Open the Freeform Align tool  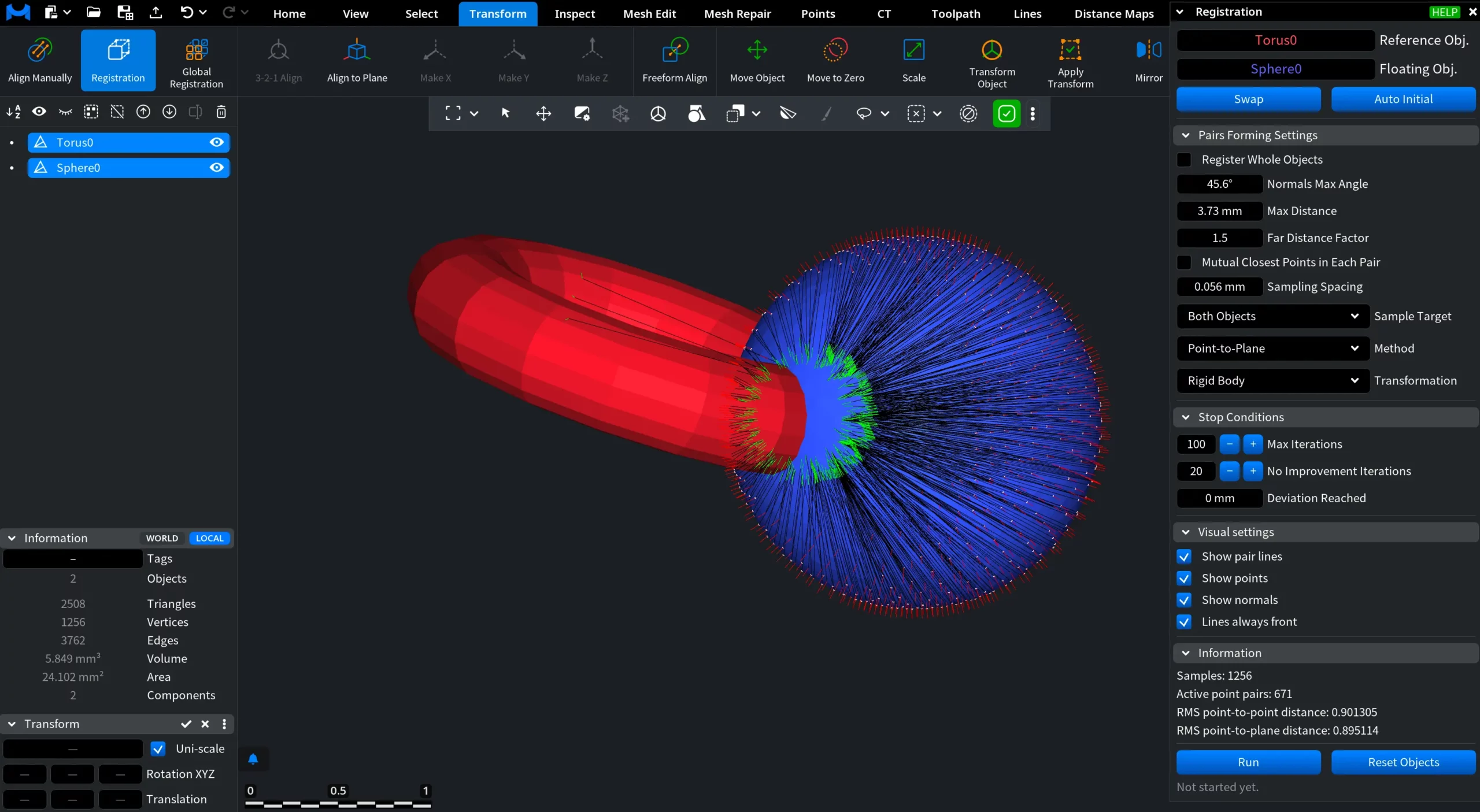pos(675,60)
